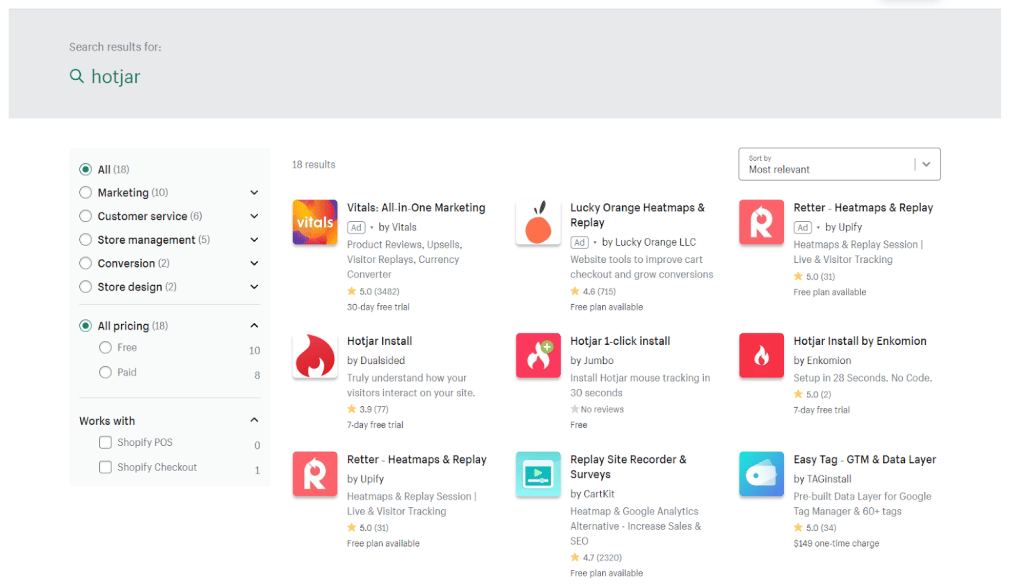Select the Free pricing radio button
The width and height of the screenshot is (1024, 588).
click(105, 348)
